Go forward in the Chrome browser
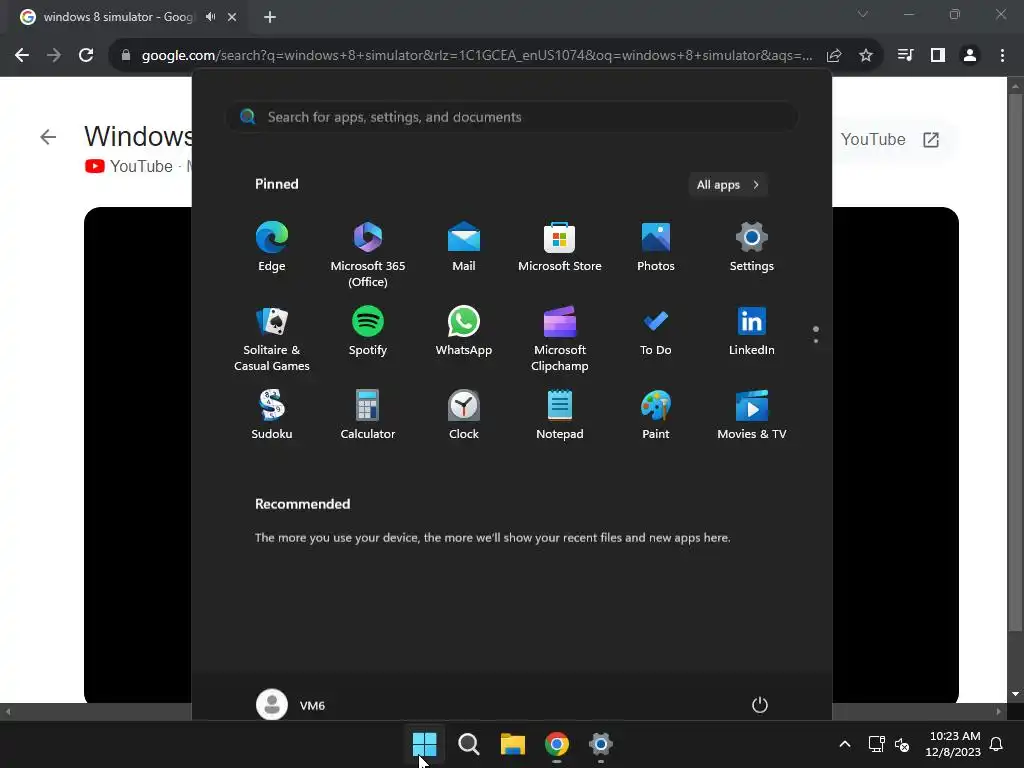The image size is (1024, 768). (x=54, y=56)
